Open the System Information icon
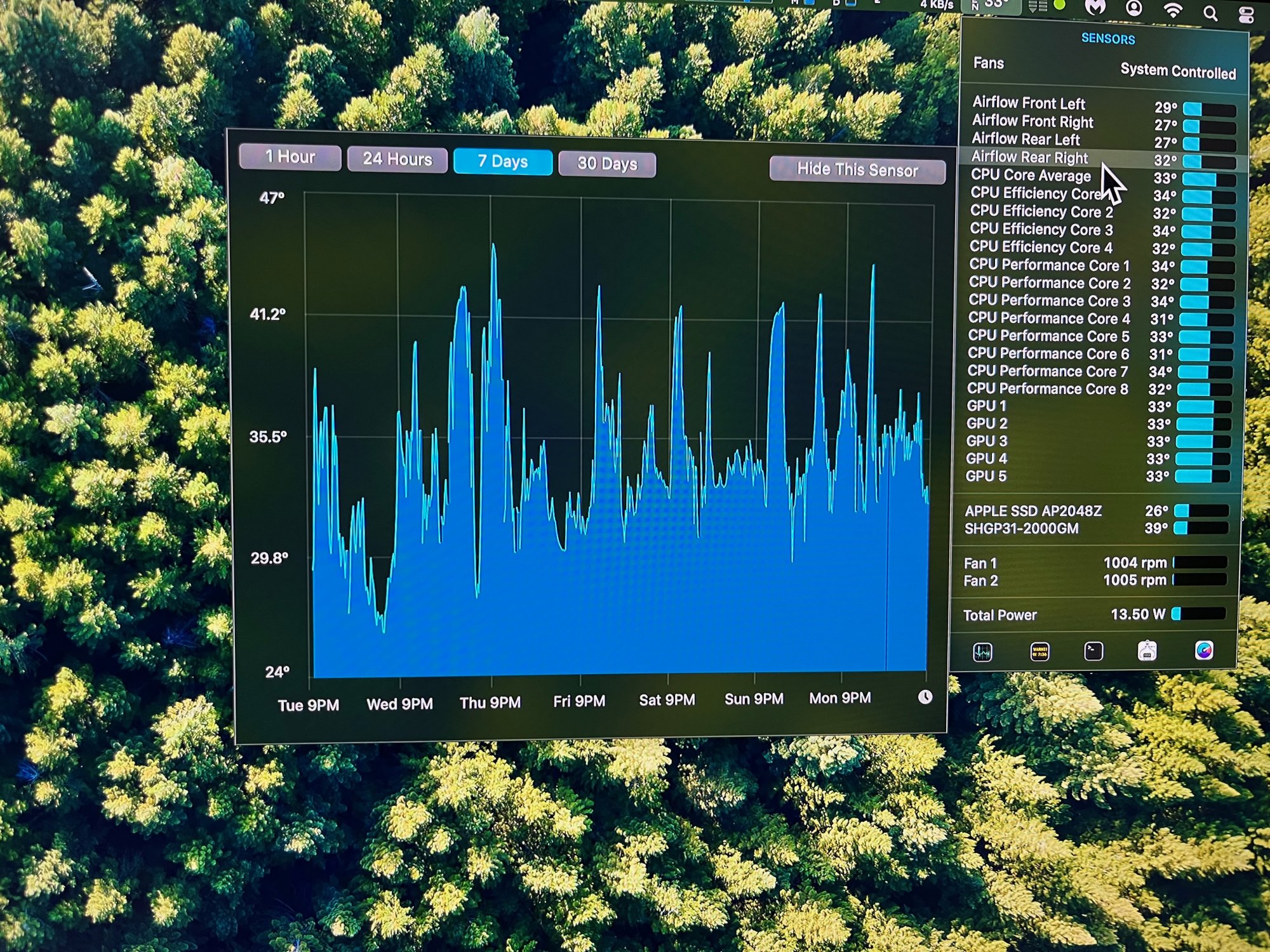This screenshot has height=952, width=1270. [x=1147, y=651]
